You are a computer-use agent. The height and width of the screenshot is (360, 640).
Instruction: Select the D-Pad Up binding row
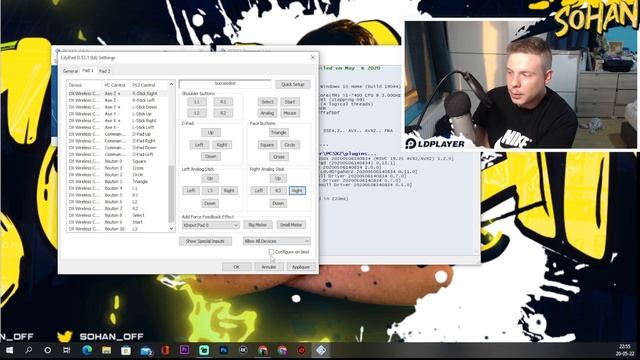[118, 134]
